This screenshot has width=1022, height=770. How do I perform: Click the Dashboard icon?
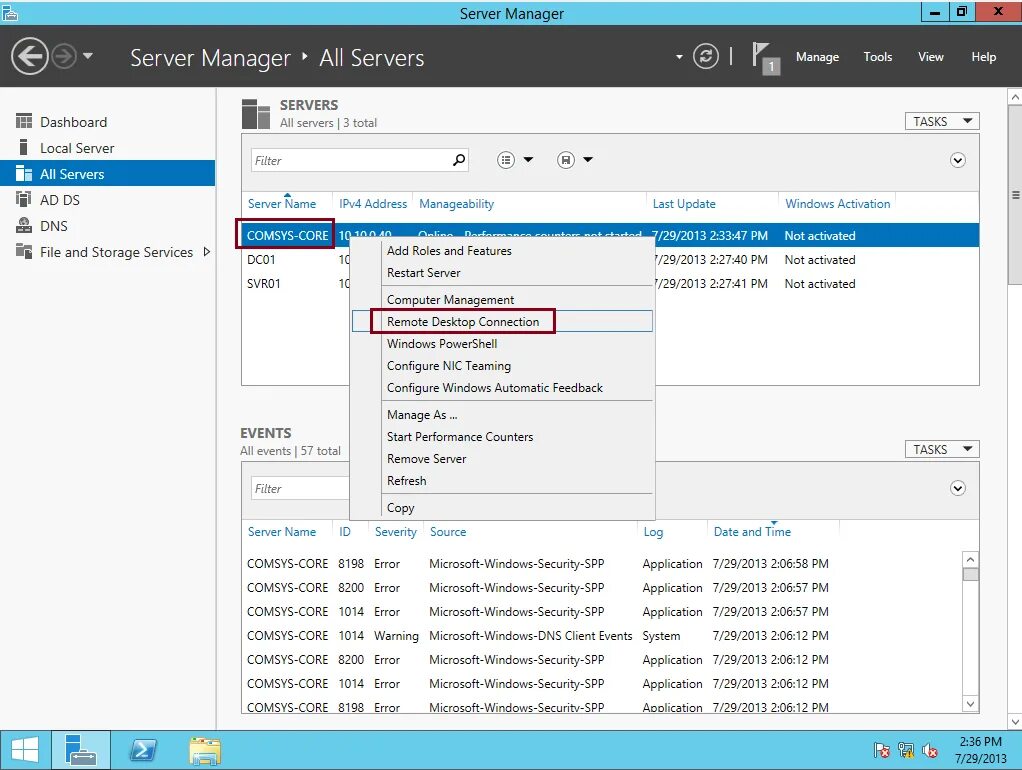point(24,121)
